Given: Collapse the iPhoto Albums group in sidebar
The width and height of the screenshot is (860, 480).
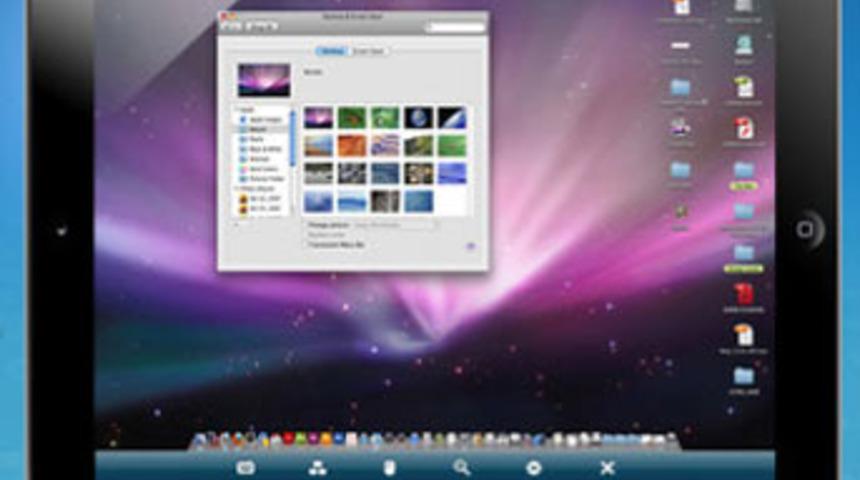Looking at the screenshot, I should pos(236,187).
